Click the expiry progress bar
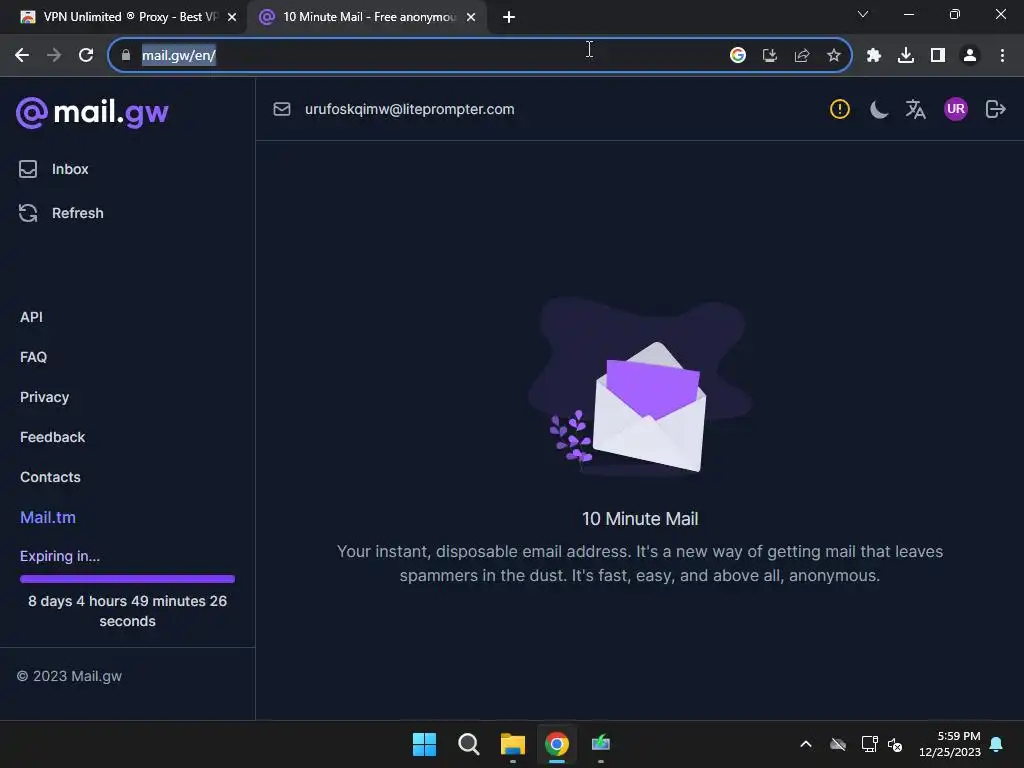The image size is (1024, 768). click(127, 579)
